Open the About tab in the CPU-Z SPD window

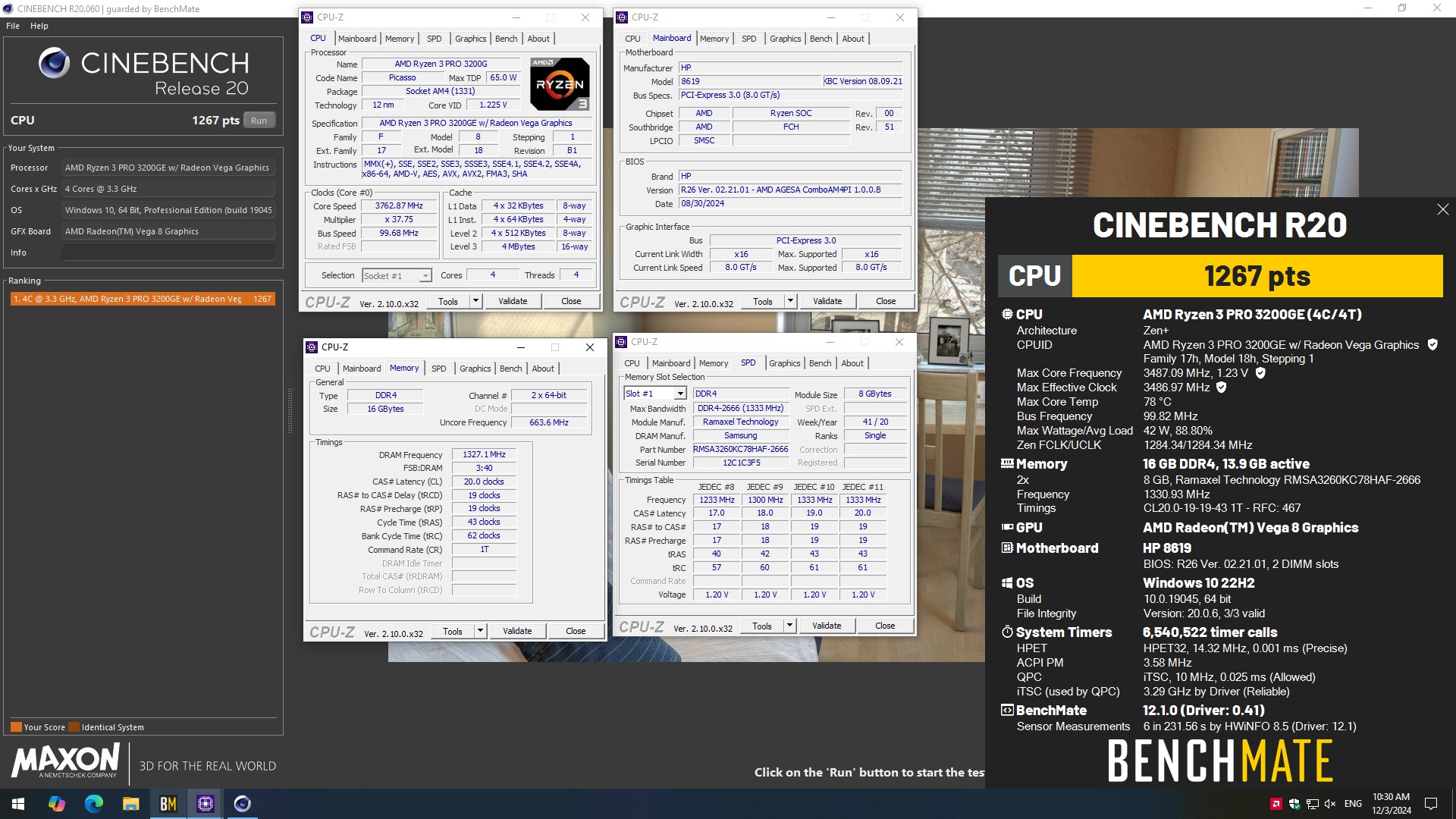coord(852,363)
